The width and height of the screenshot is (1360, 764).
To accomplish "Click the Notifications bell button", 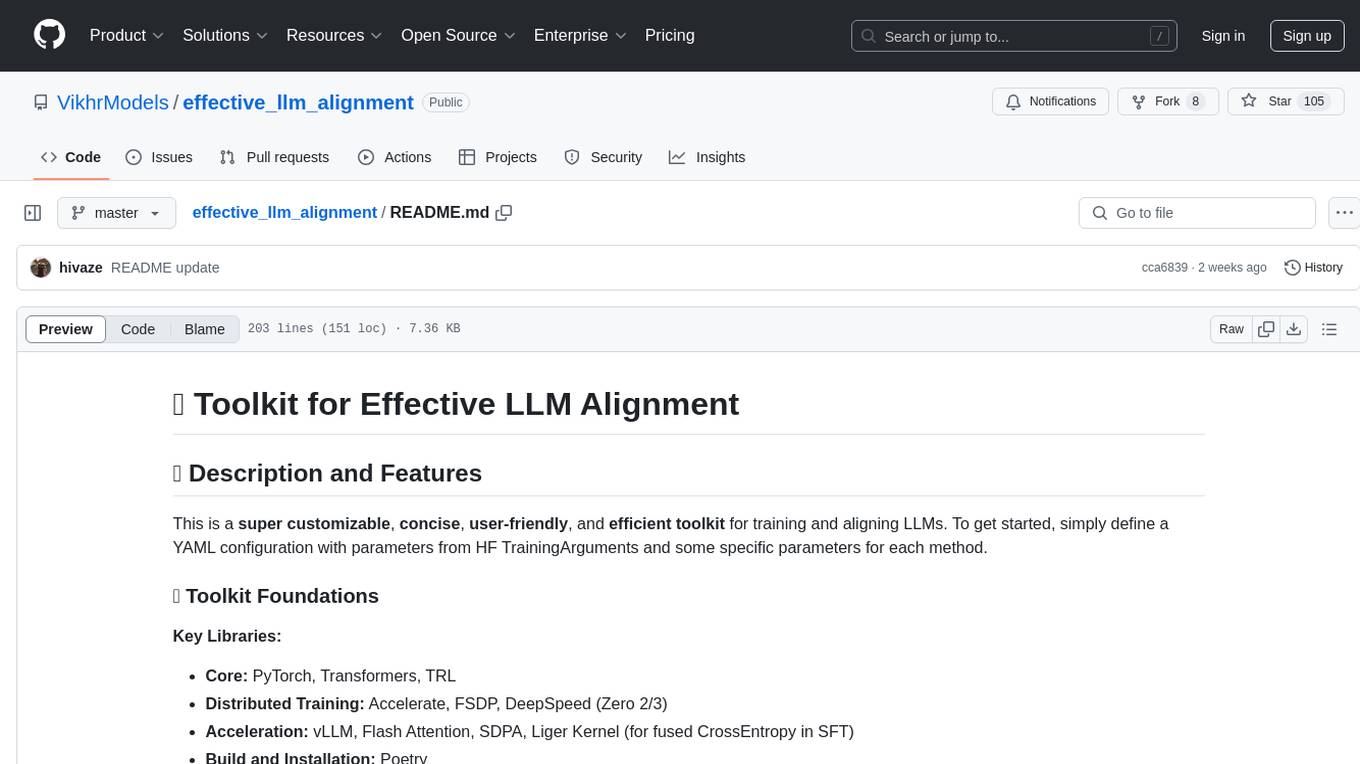I will tap(1050, 101).
